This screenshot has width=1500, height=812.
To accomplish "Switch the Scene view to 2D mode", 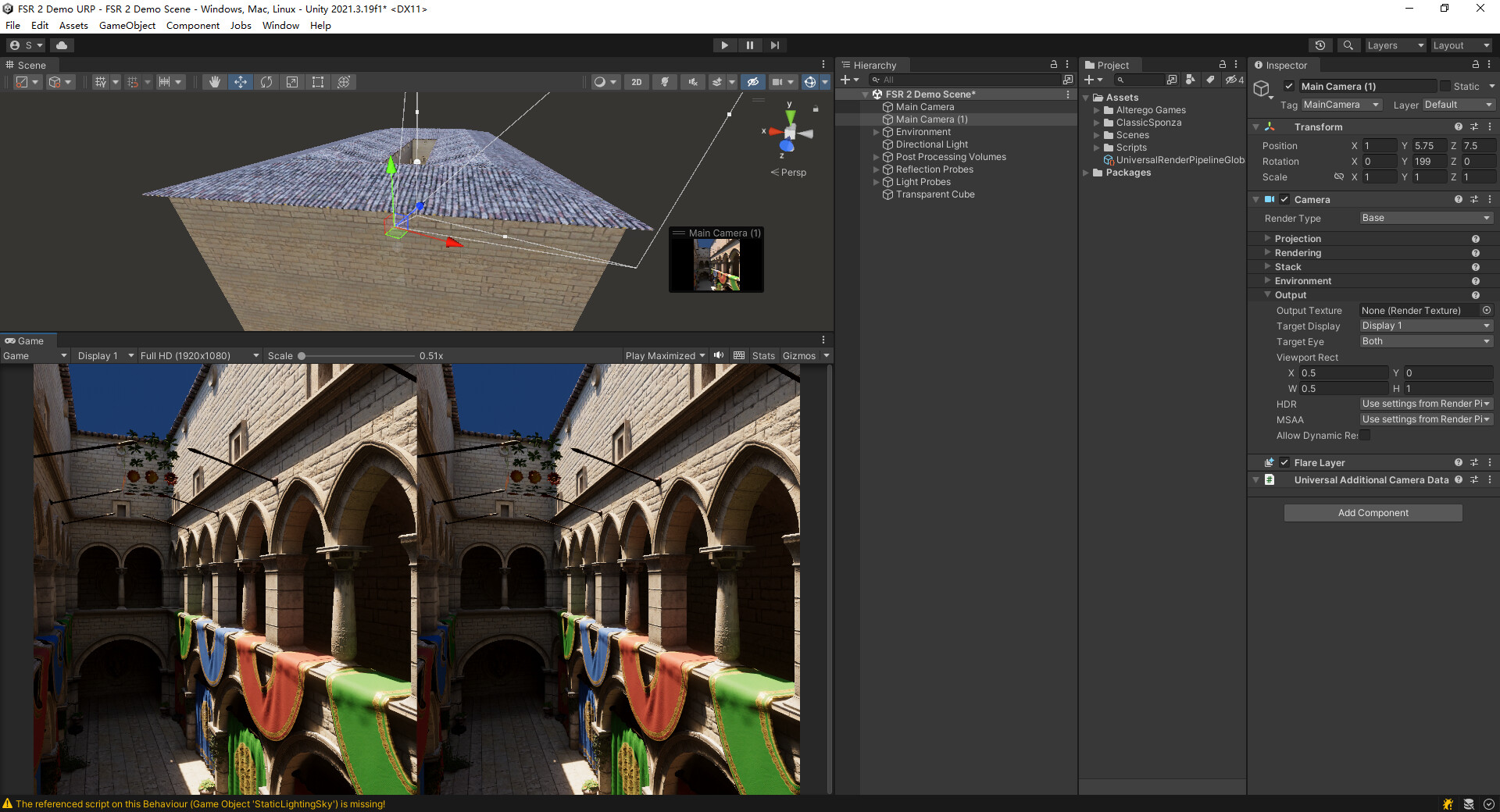I will click(636, 81).
